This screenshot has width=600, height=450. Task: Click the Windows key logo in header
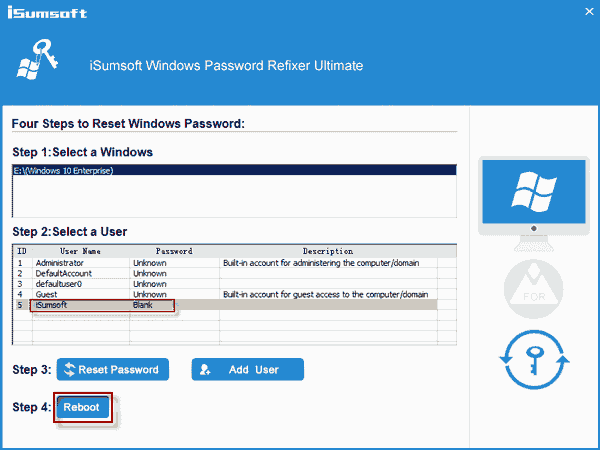(x=37, y=59)
